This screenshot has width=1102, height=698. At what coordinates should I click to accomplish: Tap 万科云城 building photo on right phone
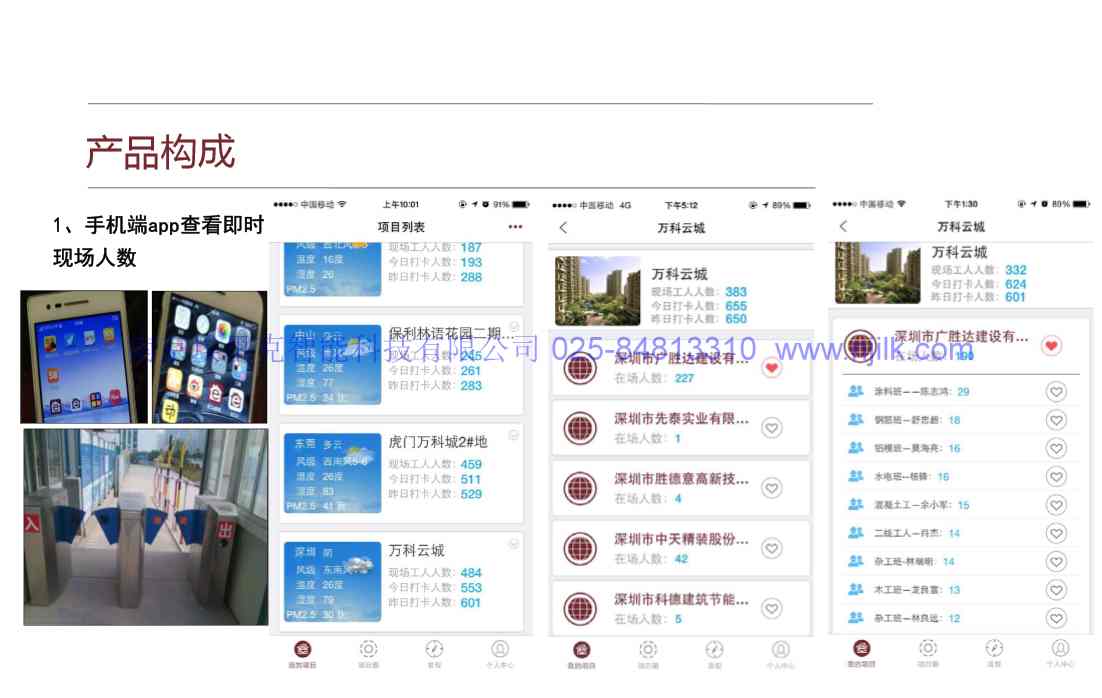click(x=877, y=272)
